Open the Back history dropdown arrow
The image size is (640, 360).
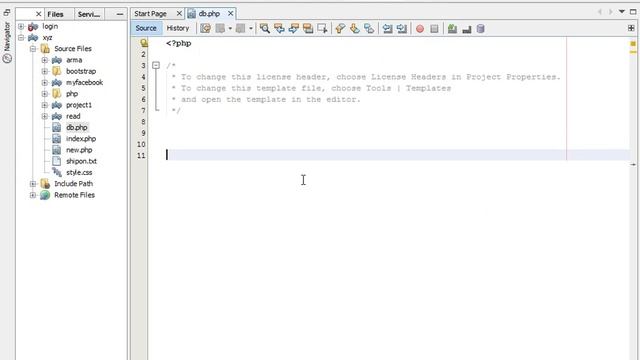(x=230, y=29)
